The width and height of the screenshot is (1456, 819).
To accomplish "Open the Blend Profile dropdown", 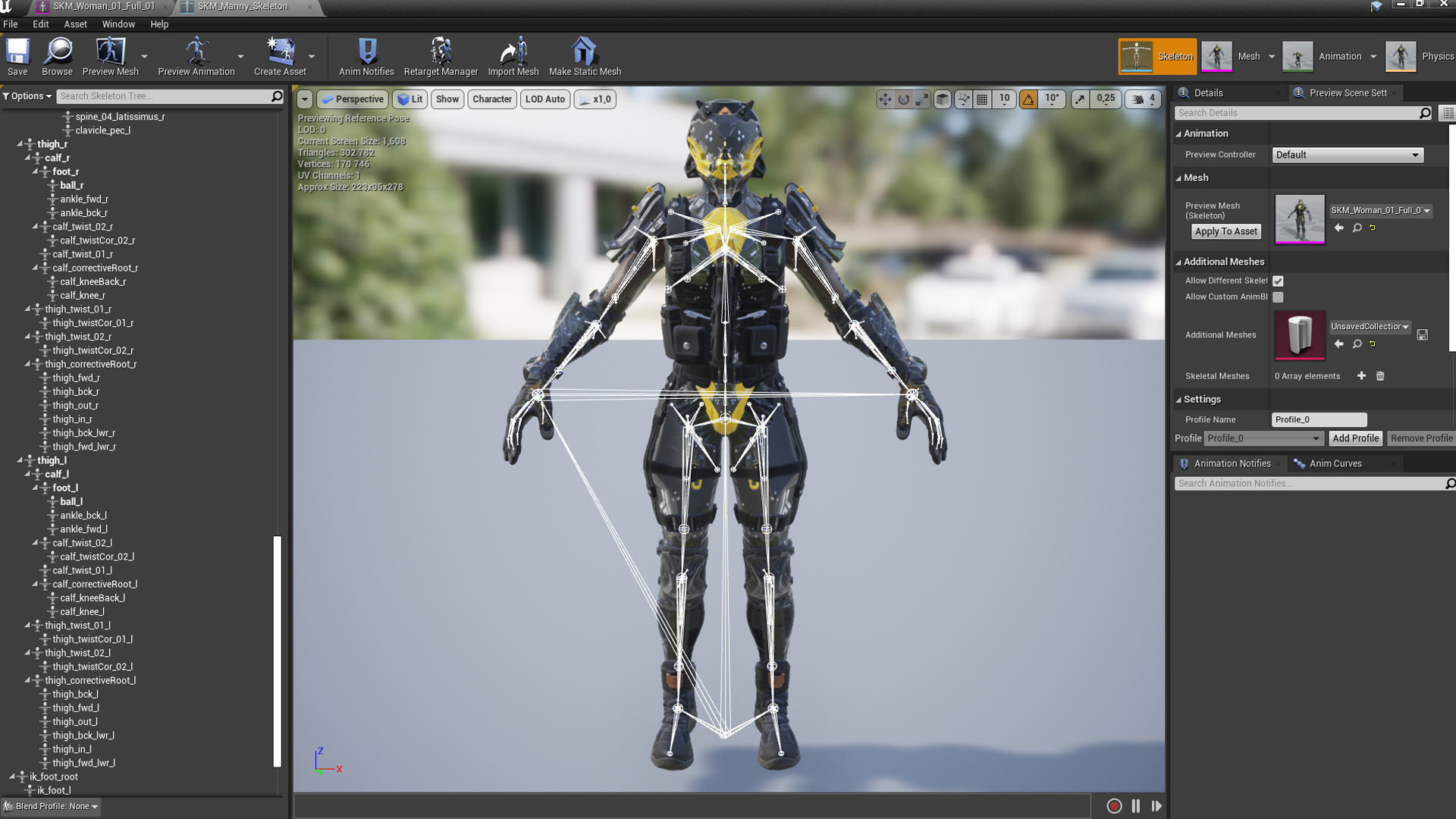I will click(52, 806).
